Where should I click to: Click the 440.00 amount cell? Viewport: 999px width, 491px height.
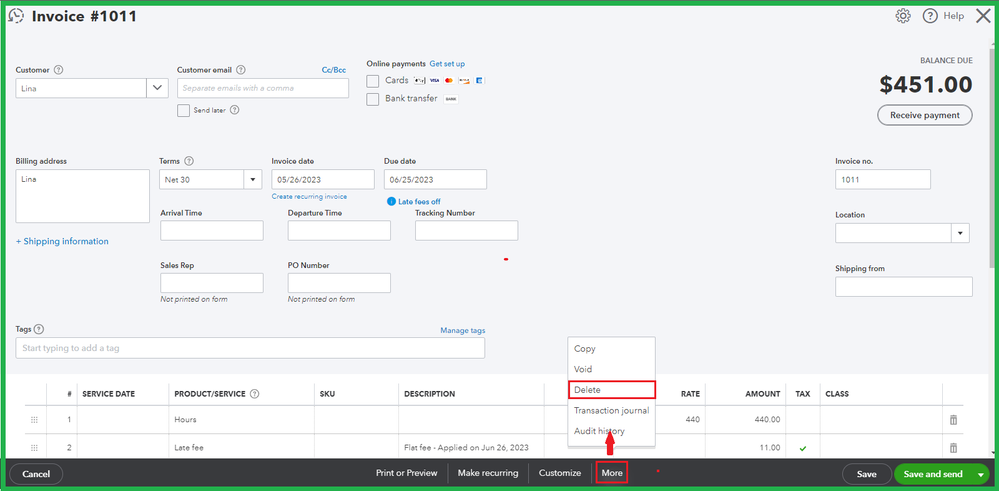746,420
